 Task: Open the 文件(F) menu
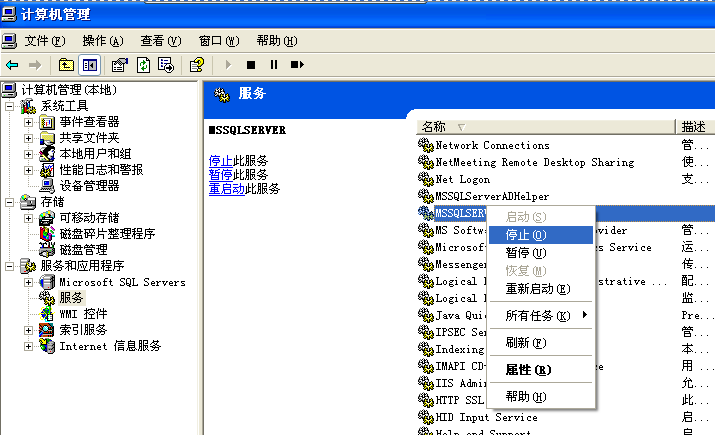tap(45, 41)
